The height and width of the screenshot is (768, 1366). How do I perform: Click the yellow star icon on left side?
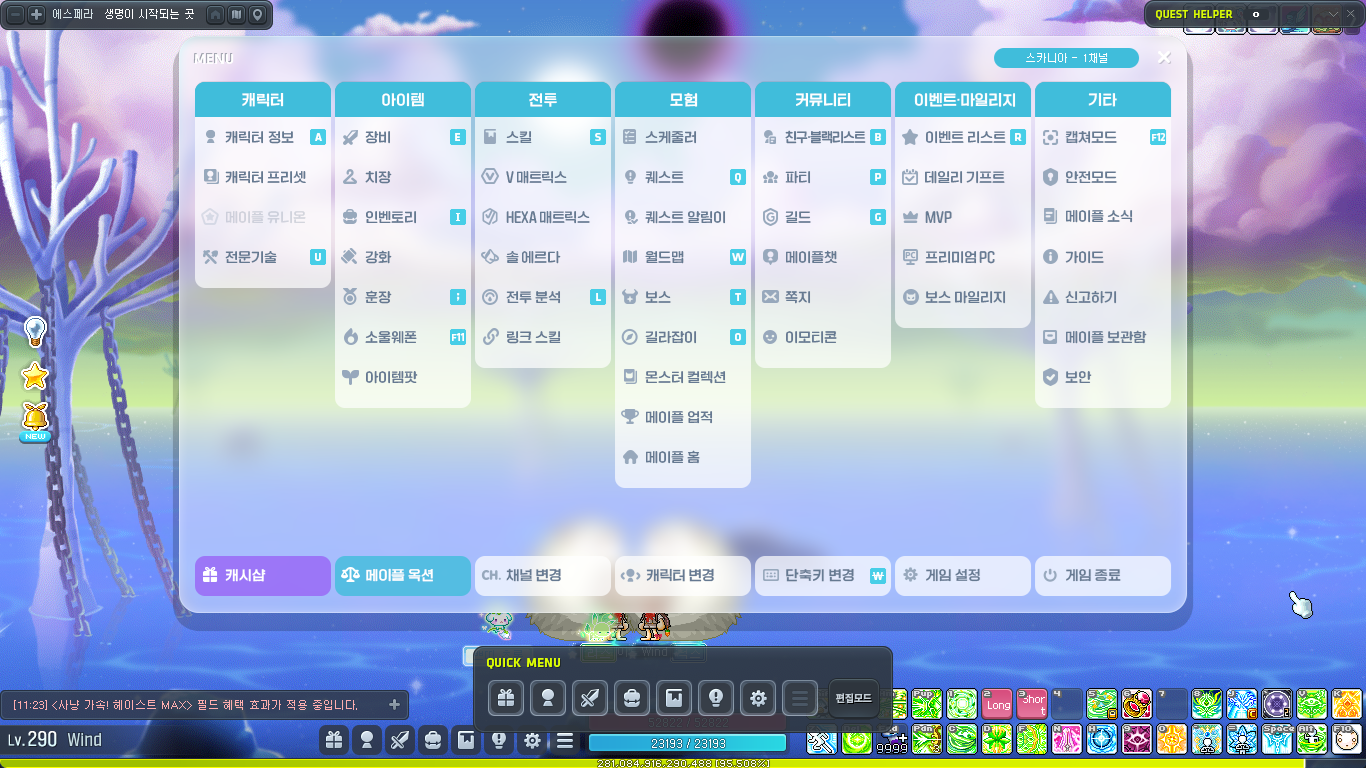click(35, 376)
